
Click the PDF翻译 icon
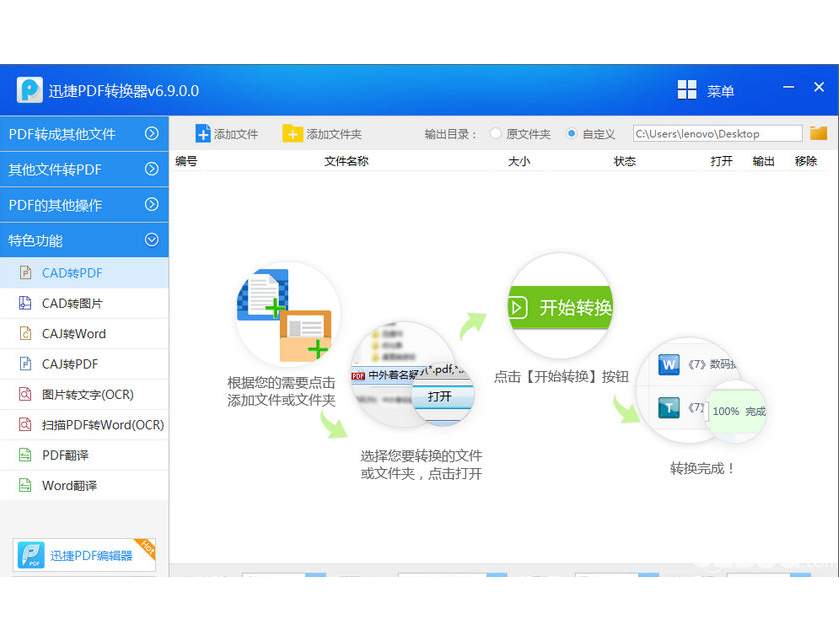click(x=25, y=455)
